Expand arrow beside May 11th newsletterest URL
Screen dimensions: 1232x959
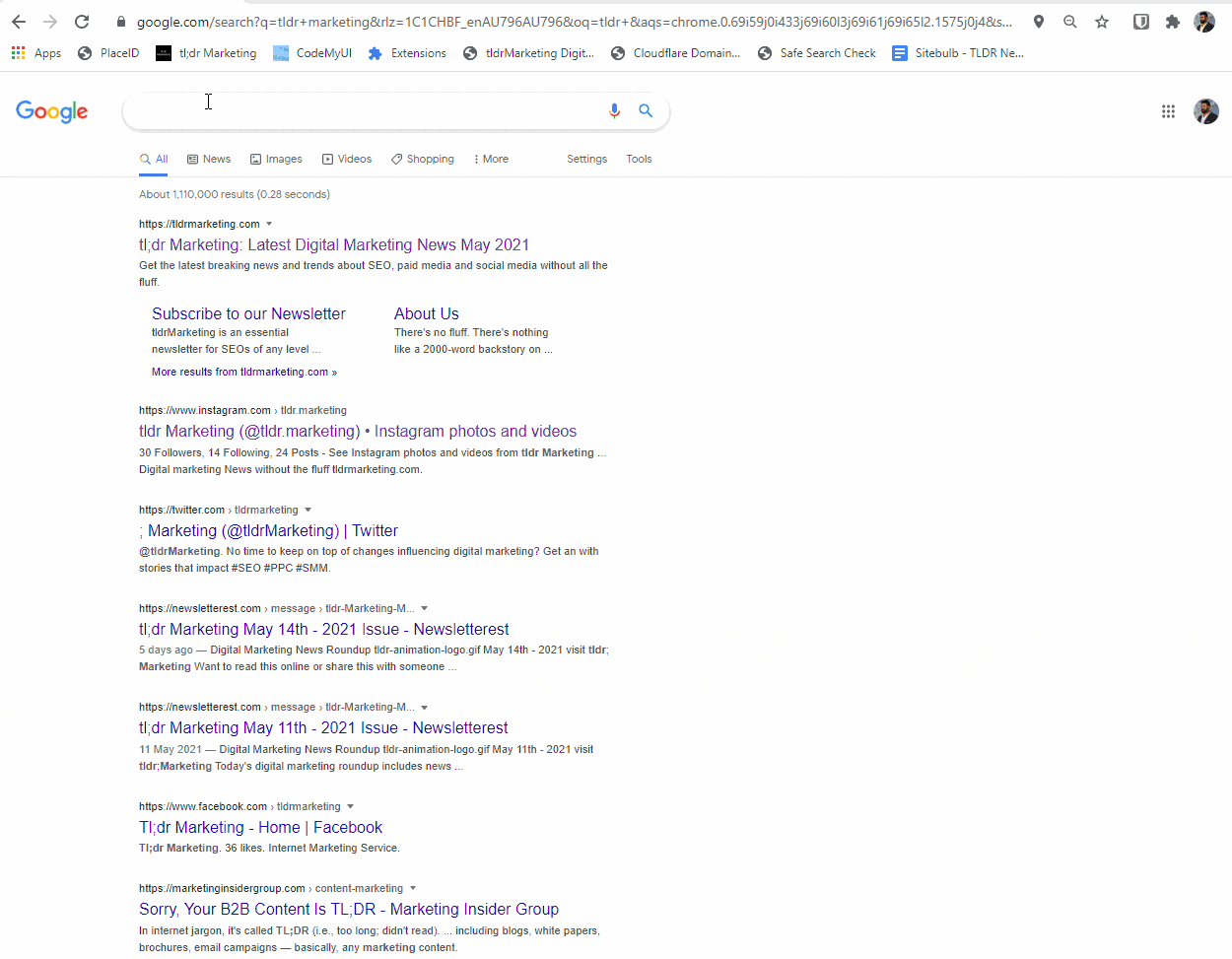[x=425, y=707]
